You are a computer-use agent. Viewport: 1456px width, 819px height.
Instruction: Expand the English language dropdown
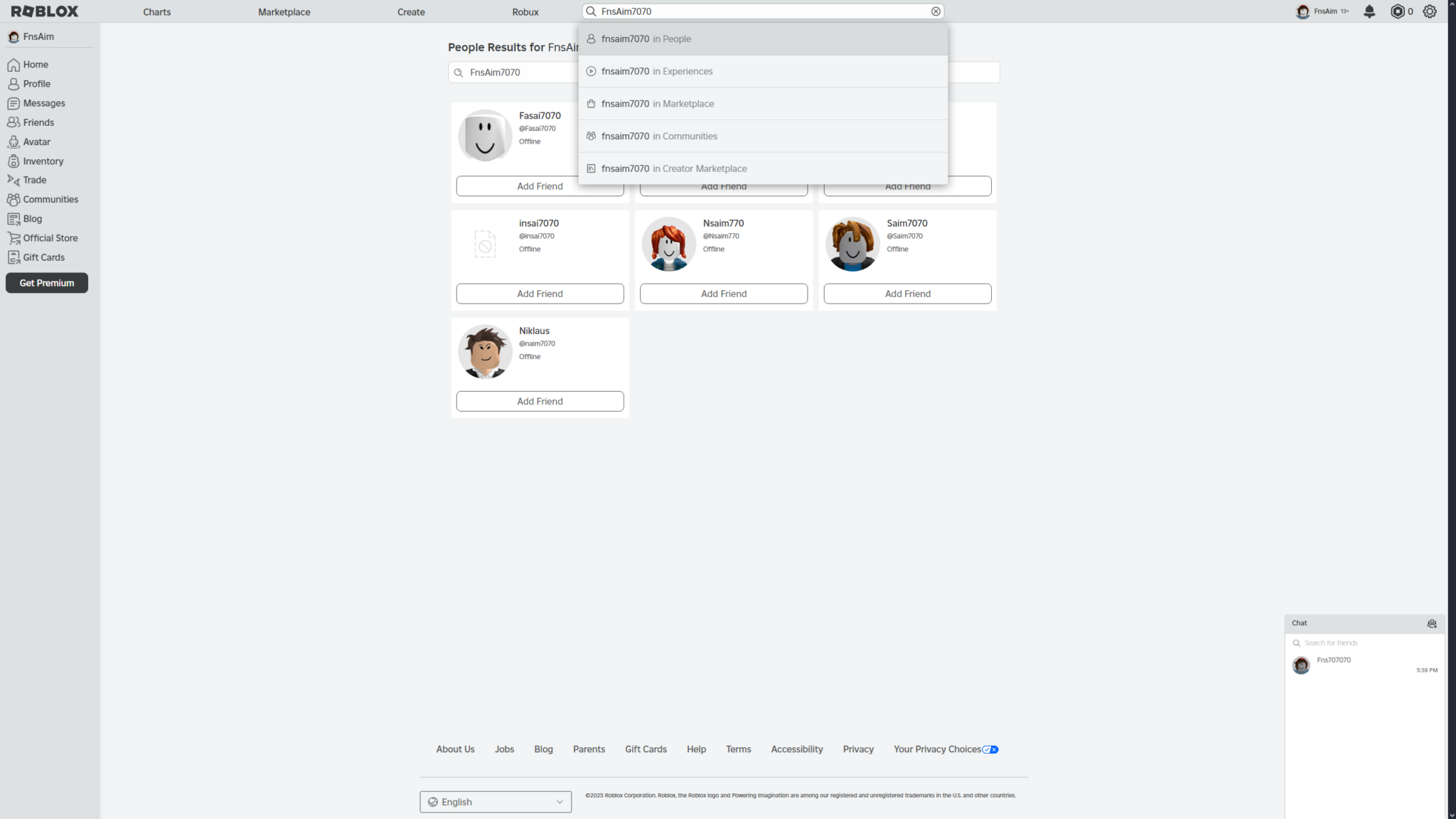tap(496, 802)
